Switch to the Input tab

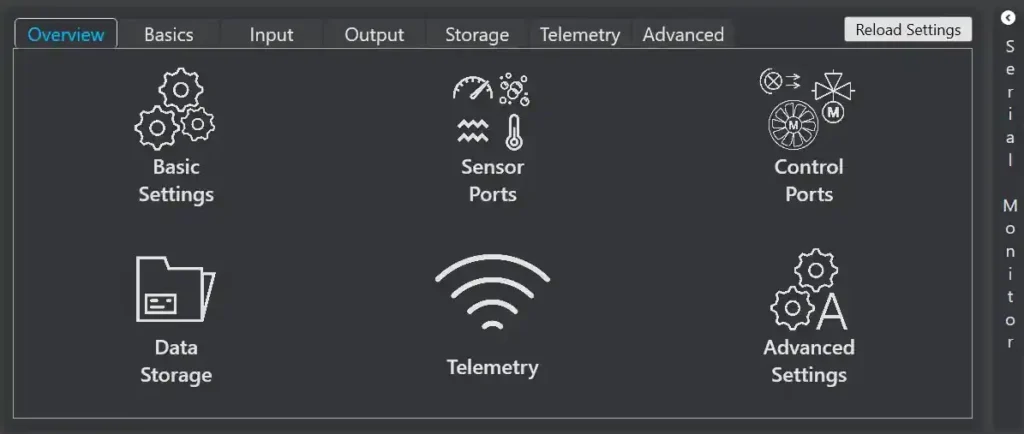[271, 34]
